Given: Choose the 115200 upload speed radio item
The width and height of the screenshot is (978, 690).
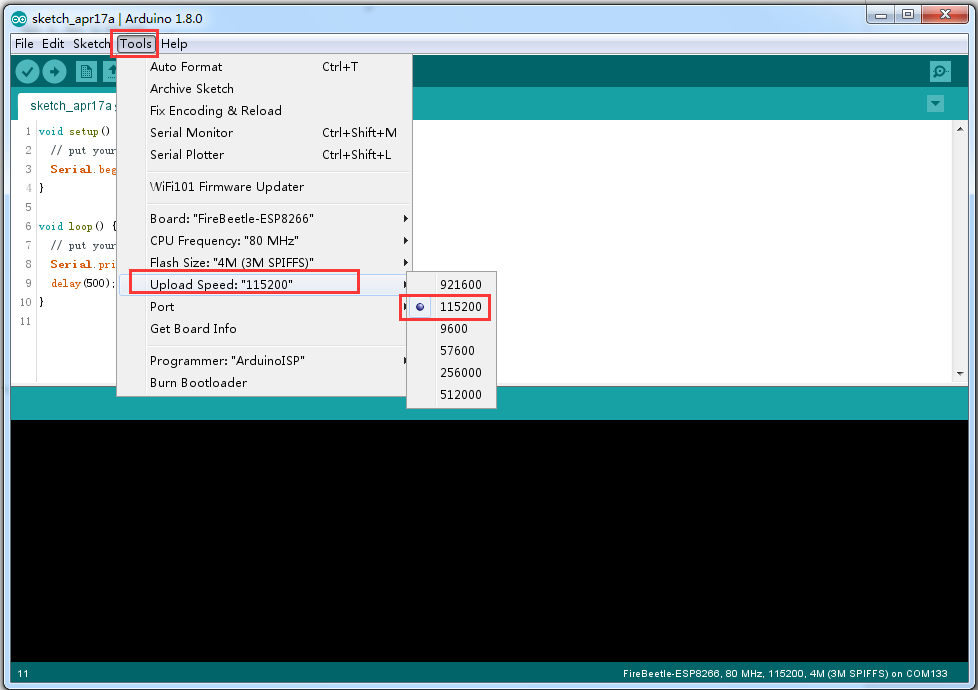Looking at the screenshot, I should pos(460,307).
